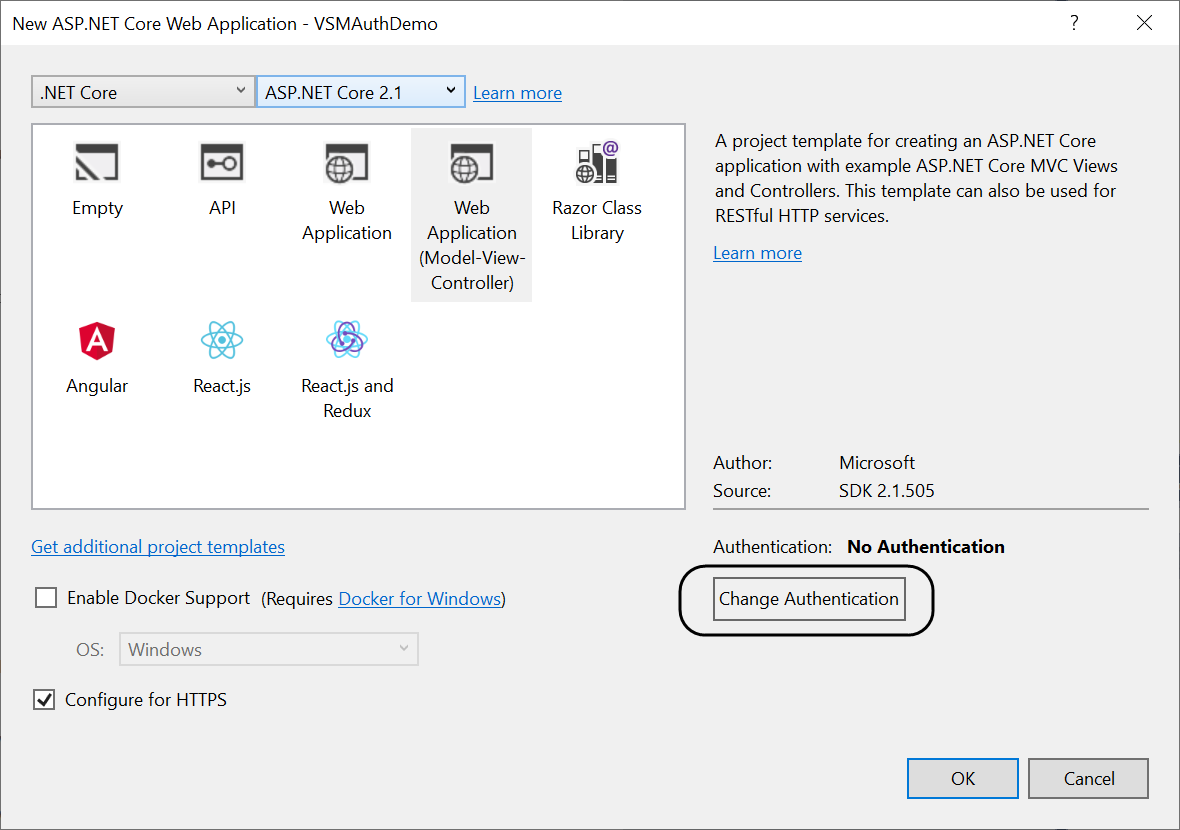
Task: Click the Change Authentication button
Action: pyautogui.click(x=808, y=599)
